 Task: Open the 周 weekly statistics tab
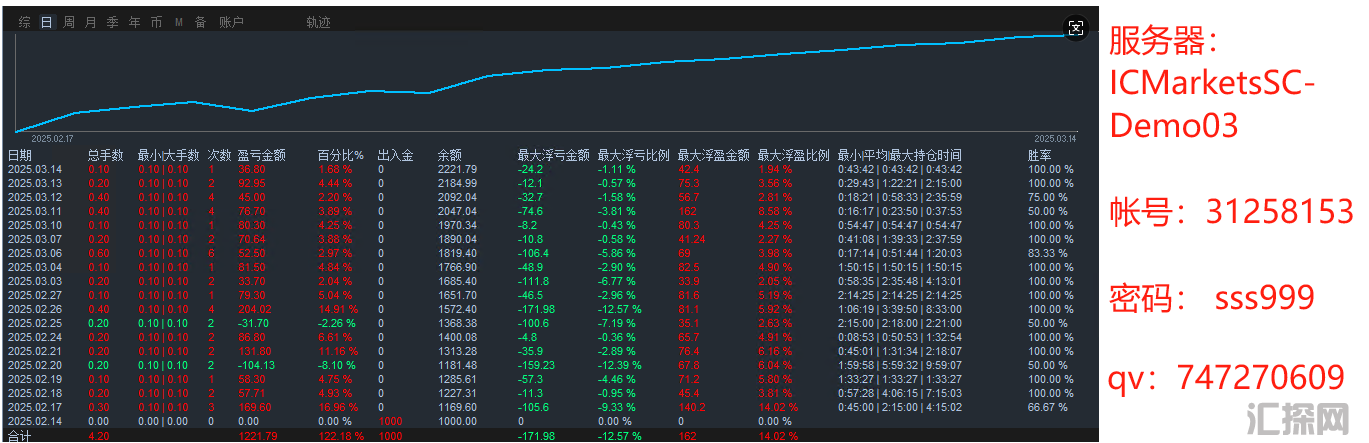click(69, 22)
